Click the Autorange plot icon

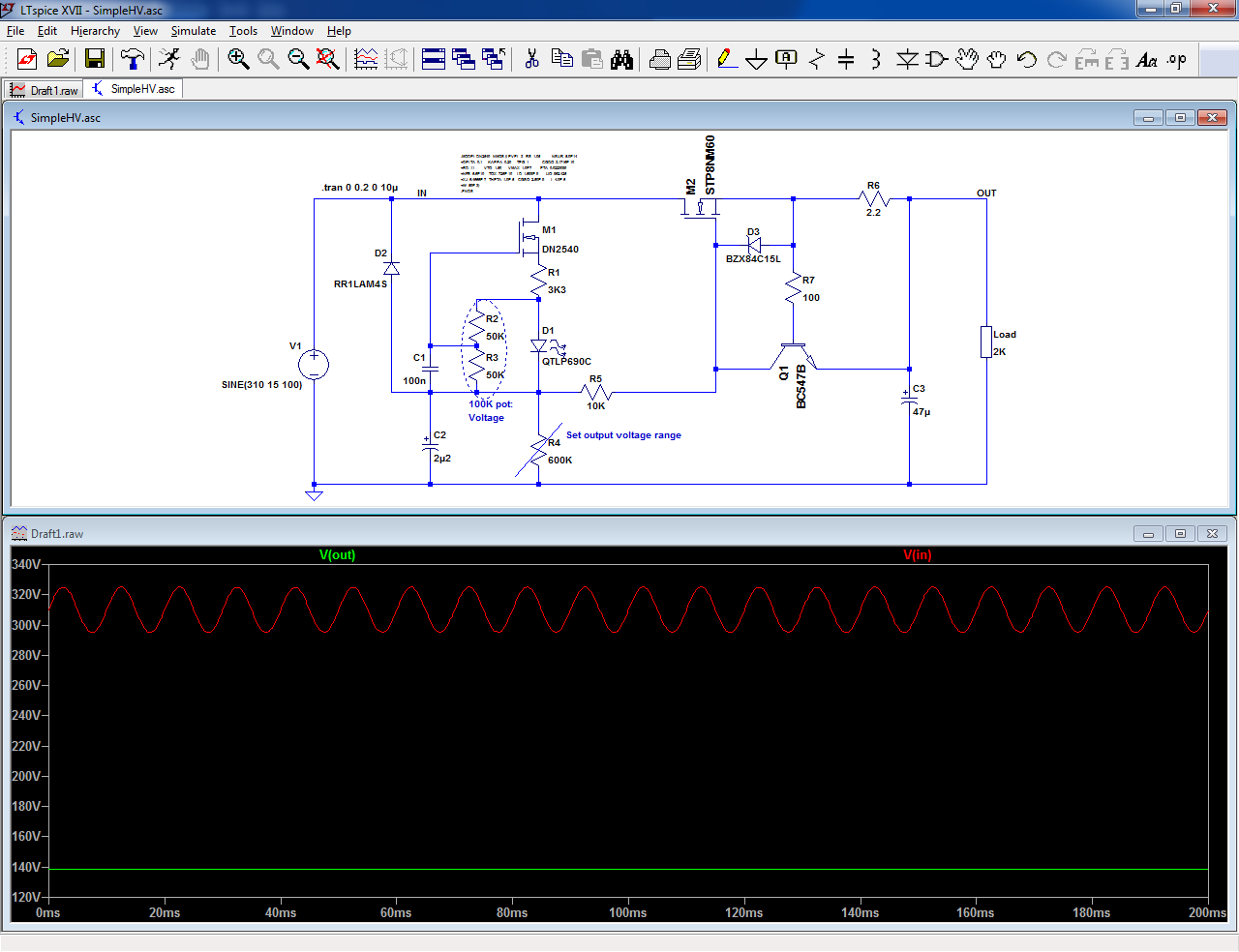(x=366, y=59)
